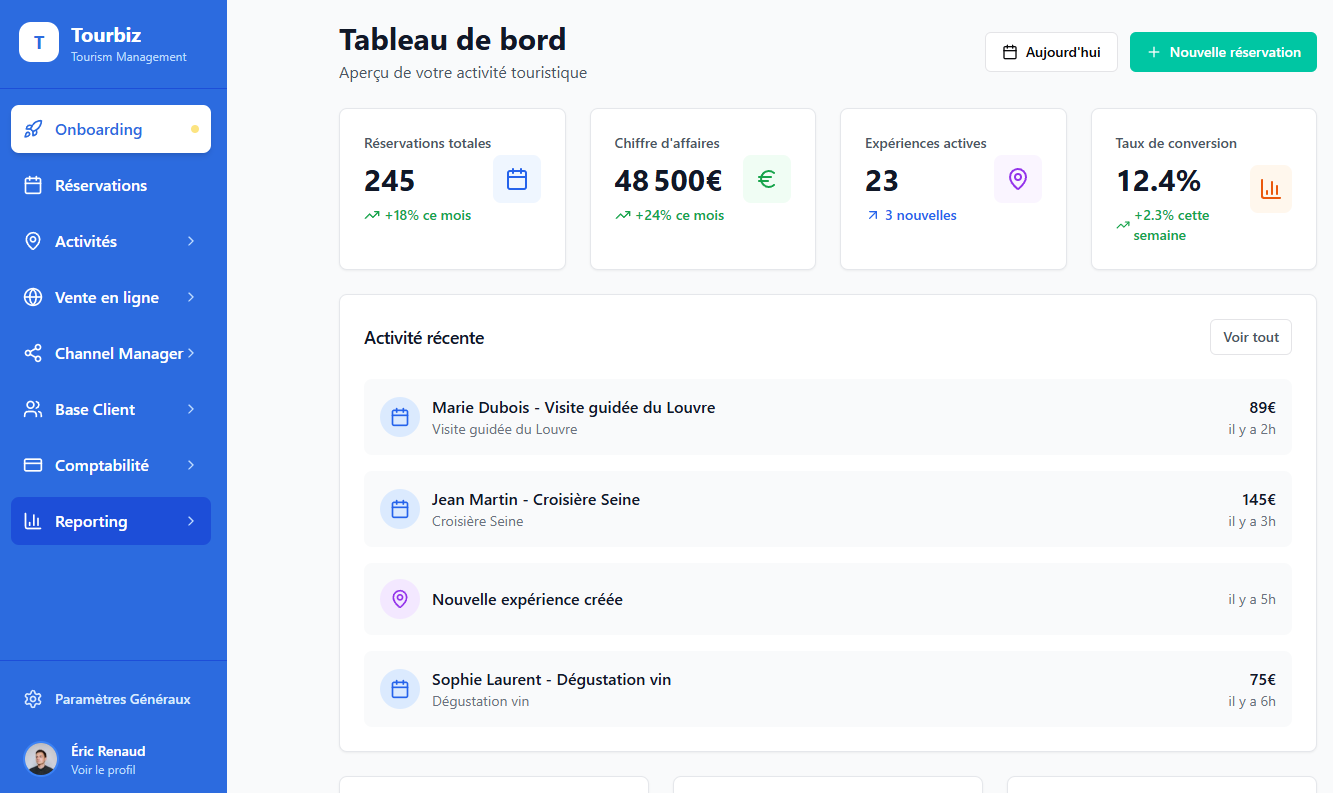The height and width of the screenshot is (793, 1333).
Task: Click the euro icon in Chiffre d'affaires card
Action: [x=766, y=179]
